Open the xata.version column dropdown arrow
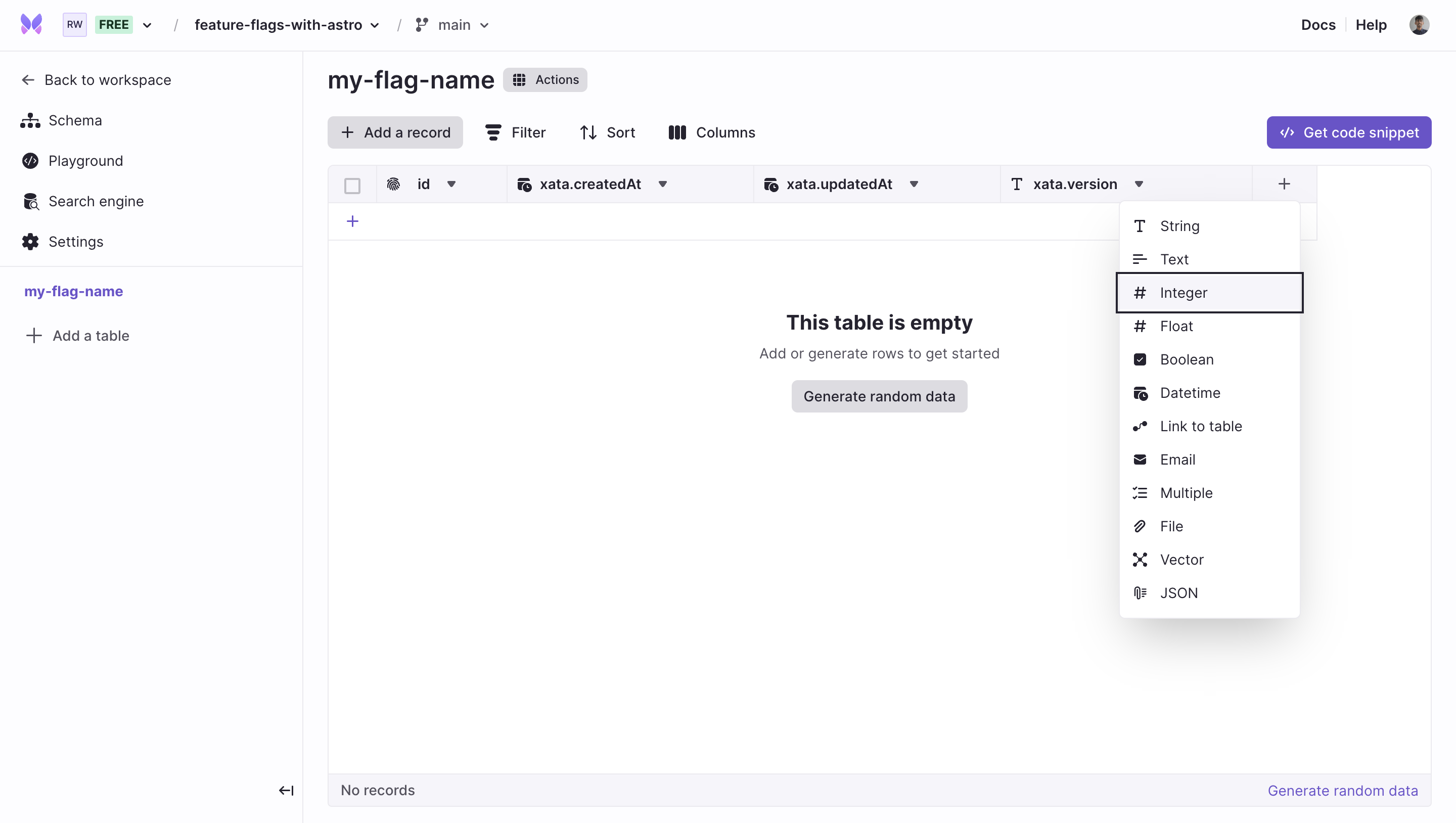Viewport: 1456px width, 823px height. point(1139,184)
